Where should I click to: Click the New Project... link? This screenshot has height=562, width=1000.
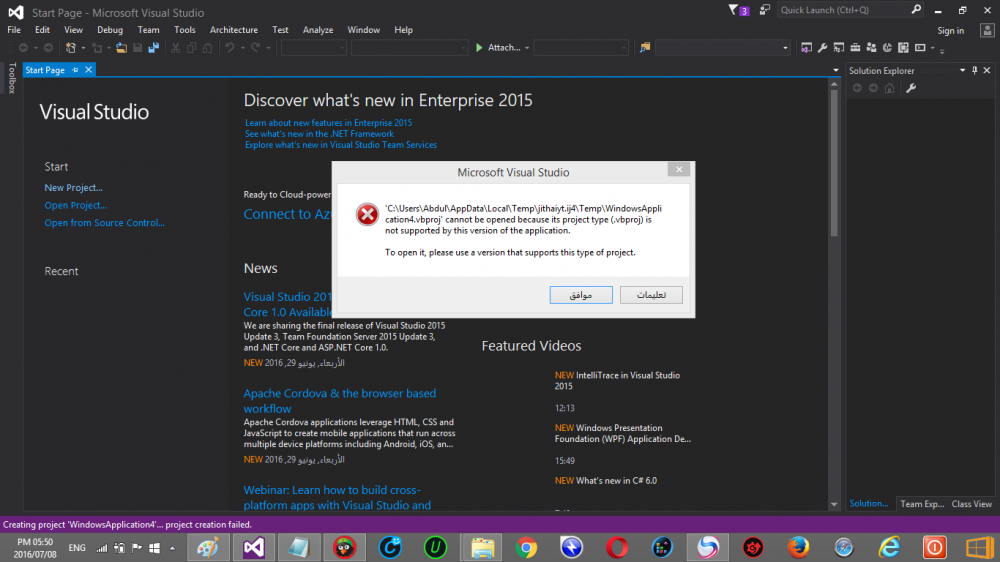click(x=73, y=188)
